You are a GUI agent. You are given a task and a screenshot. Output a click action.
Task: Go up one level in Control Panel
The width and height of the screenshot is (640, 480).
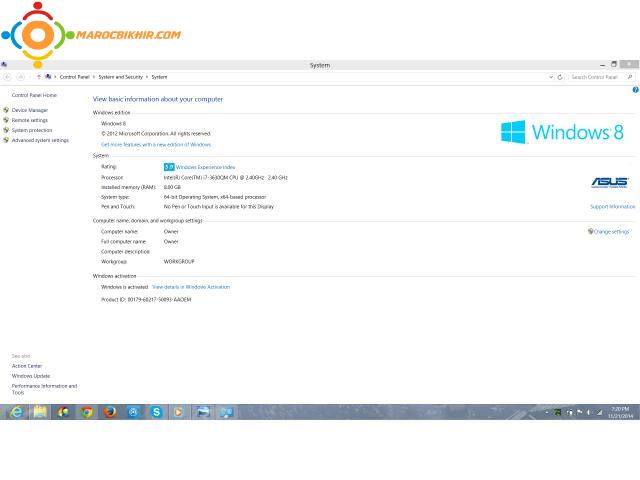point(39,77)
